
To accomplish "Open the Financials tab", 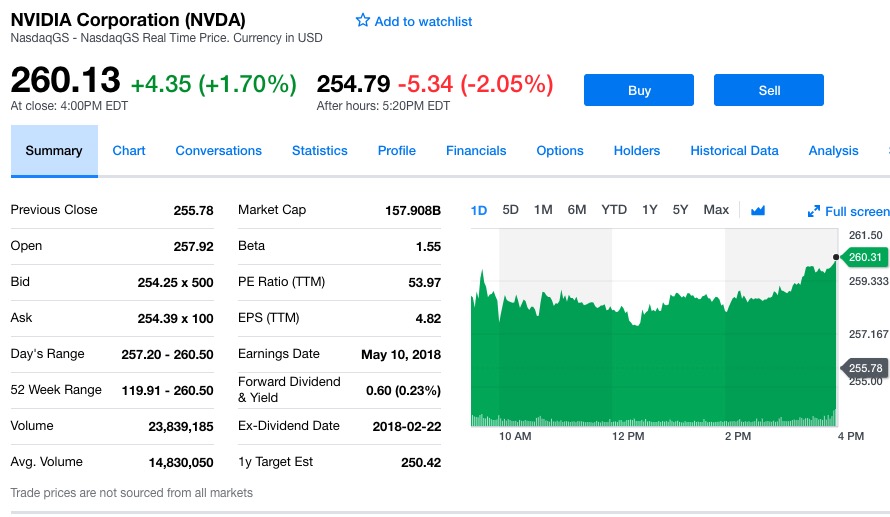I will coord(476,151).
